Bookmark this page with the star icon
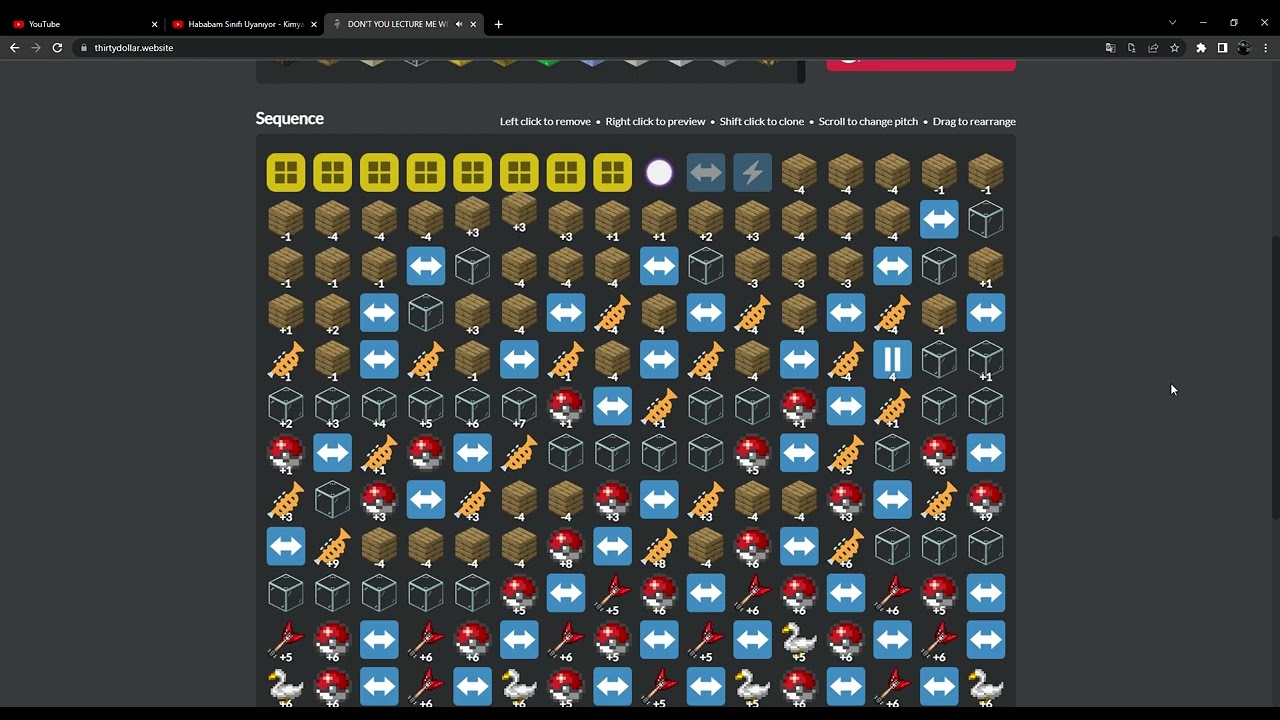 (1174, 48)
